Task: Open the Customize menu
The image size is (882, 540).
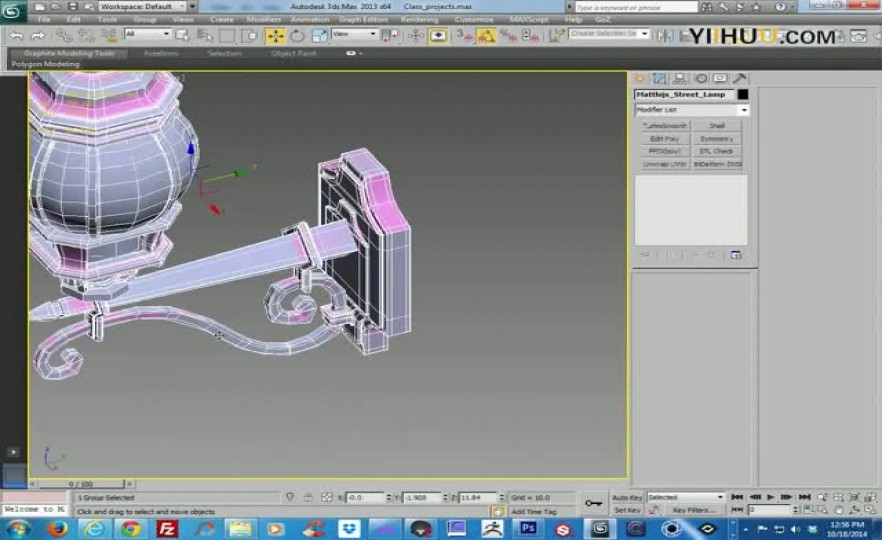Action: coord(474,20)
